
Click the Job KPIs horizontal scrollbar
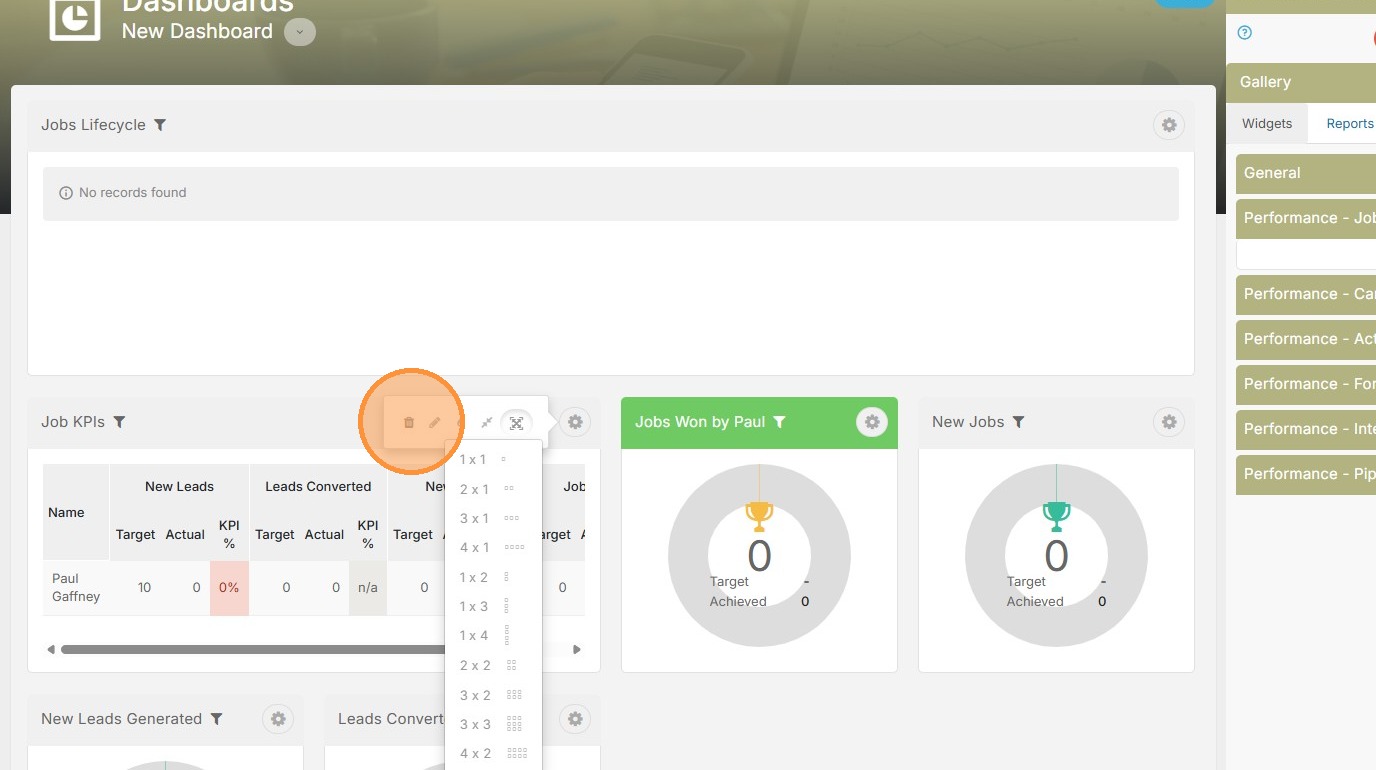click(255, 649)
